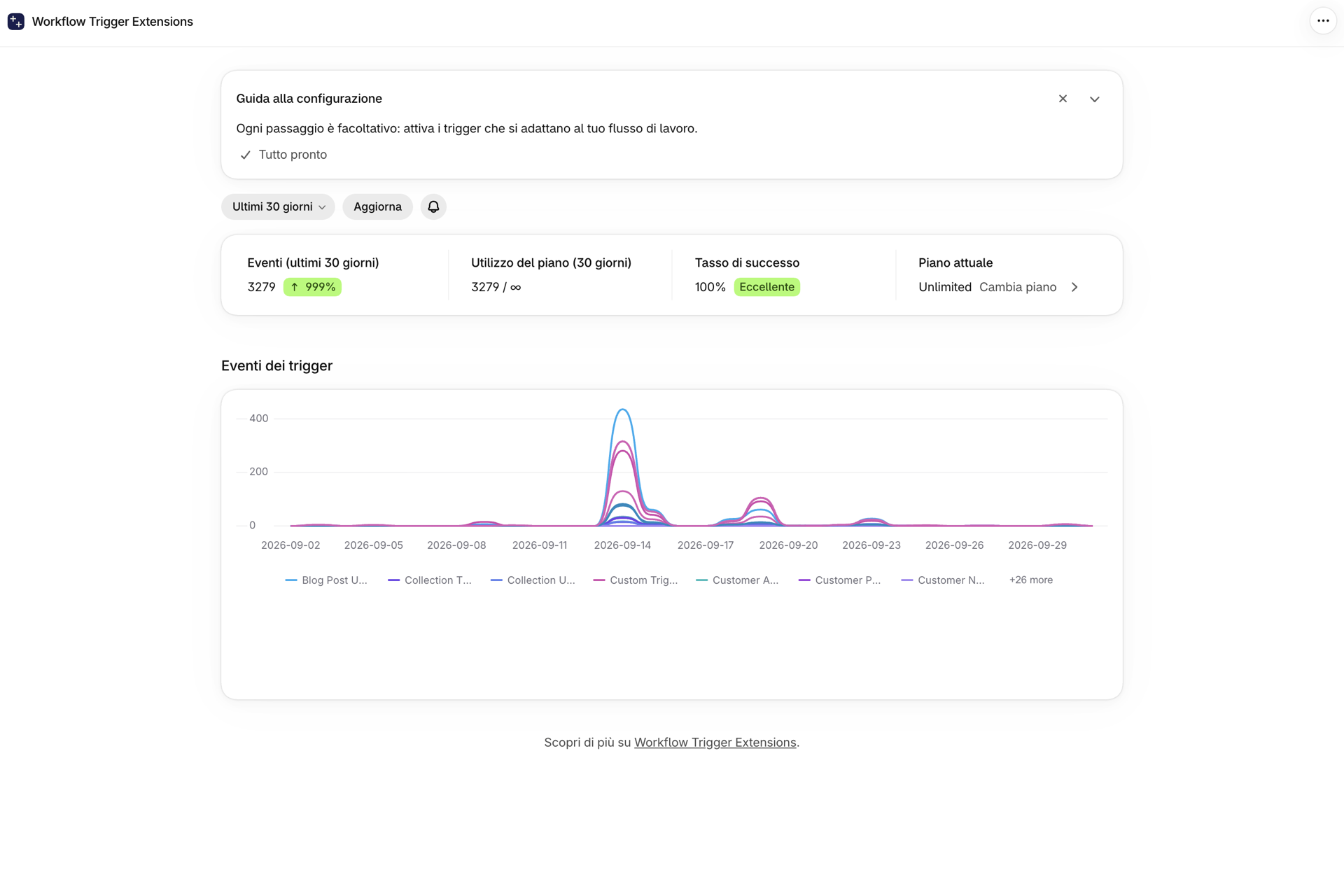
Task: Click the 999% increase badge
Action: 312,287
